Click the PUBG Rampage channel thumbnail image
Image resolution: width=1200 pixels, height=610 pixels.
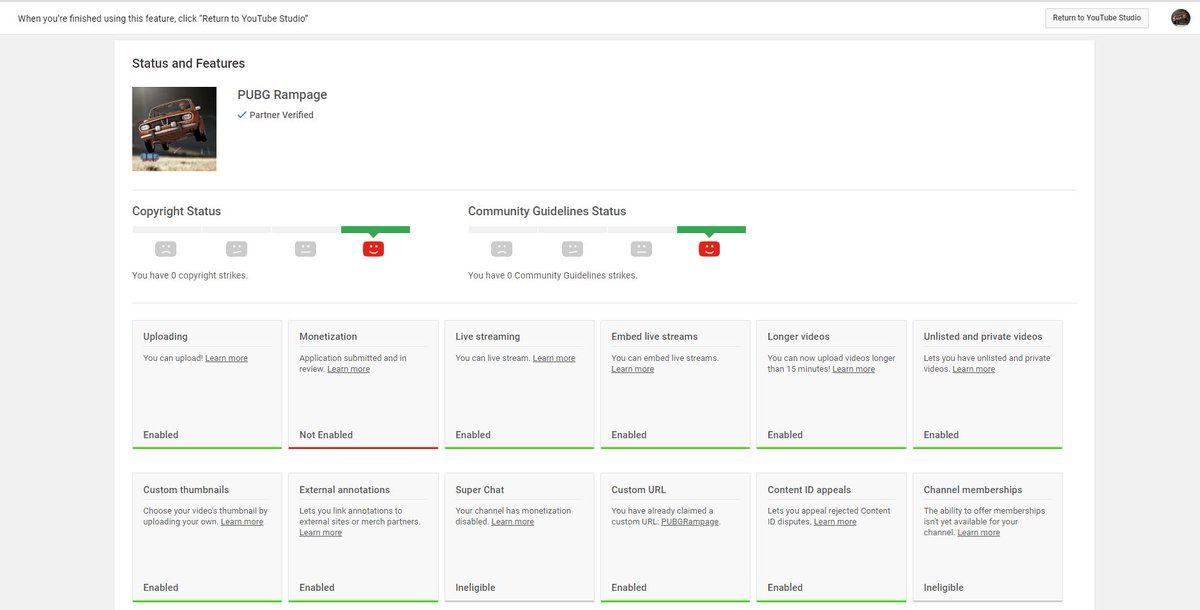(x=174, y=129)
